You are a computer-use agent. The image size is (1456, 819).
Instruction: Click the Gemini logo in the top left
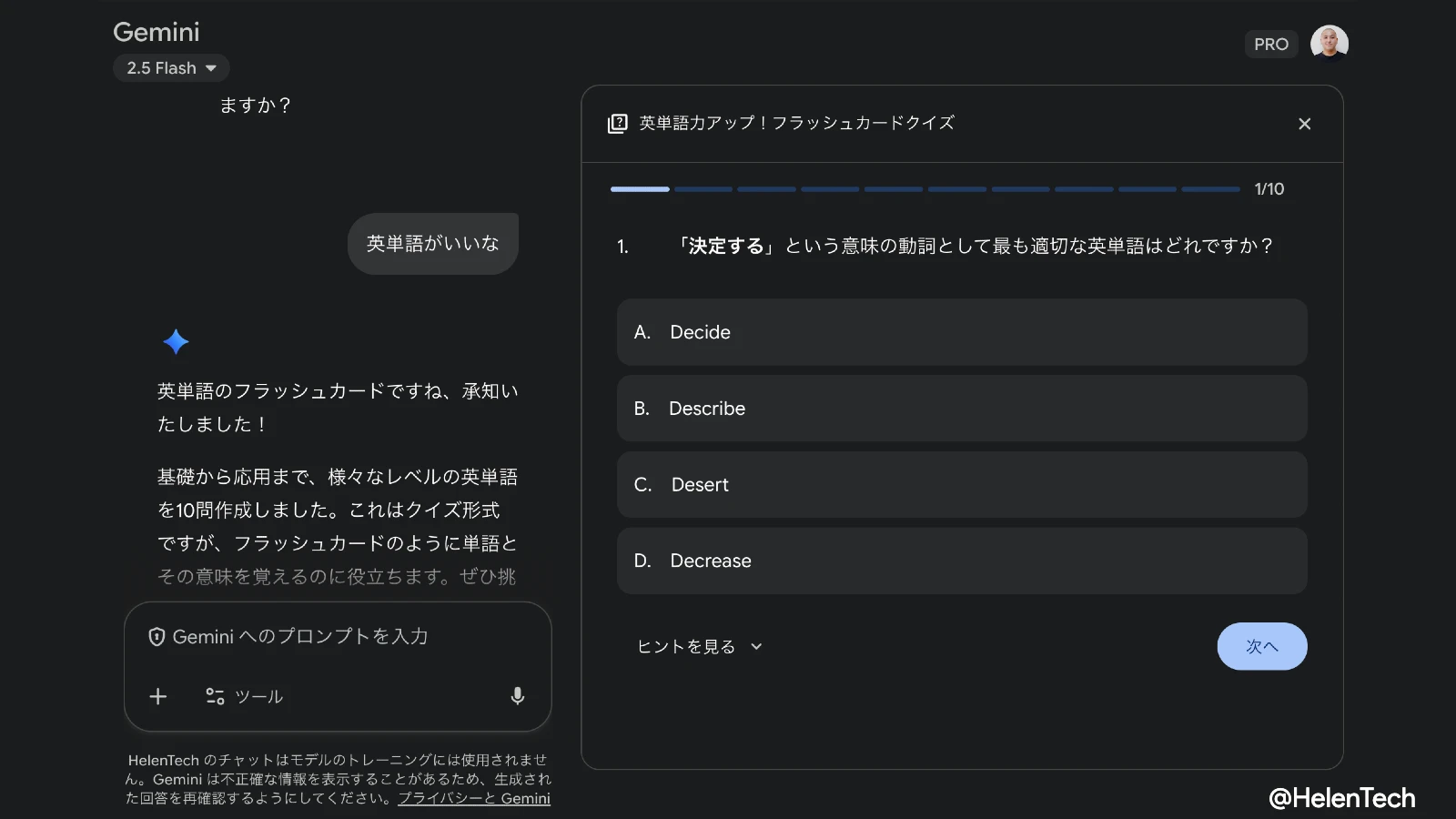pyautogui.click(x=156, y=33)
